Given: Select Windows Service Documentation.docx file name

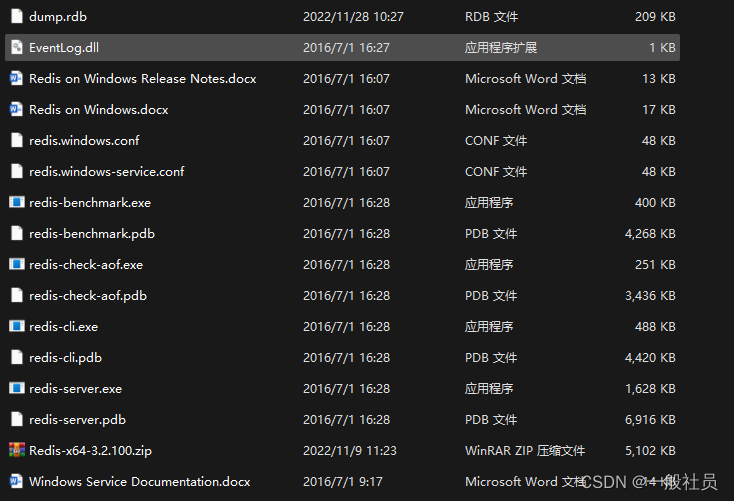Looking at the screenshot, I should coord(139,481).
